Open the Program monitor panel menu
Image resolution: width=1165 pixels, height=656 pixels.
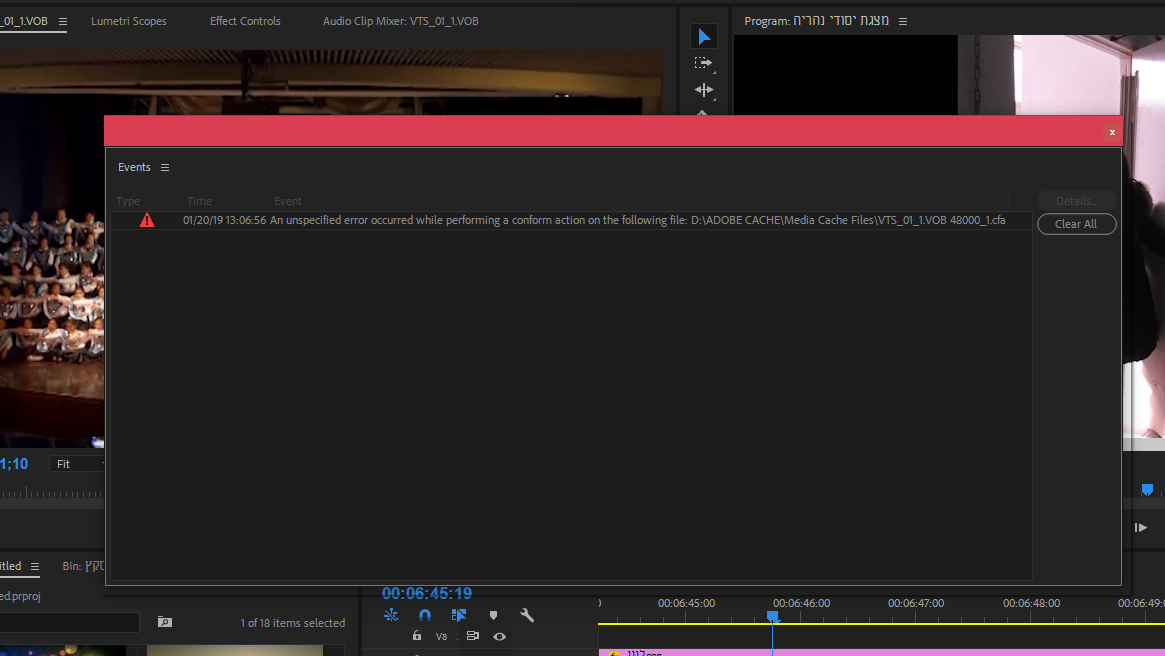(903, 22)
